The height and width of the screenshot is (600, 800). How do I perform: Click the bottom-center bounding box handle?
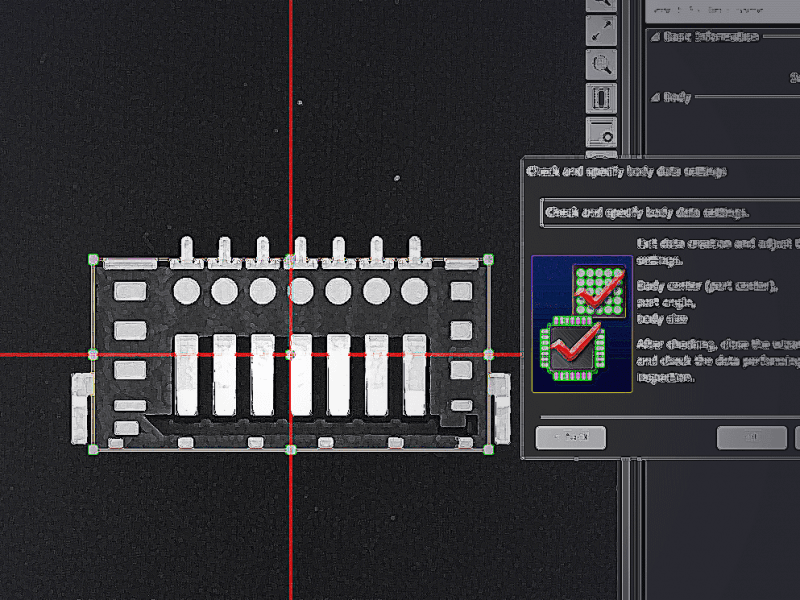(x=290, y=449)
